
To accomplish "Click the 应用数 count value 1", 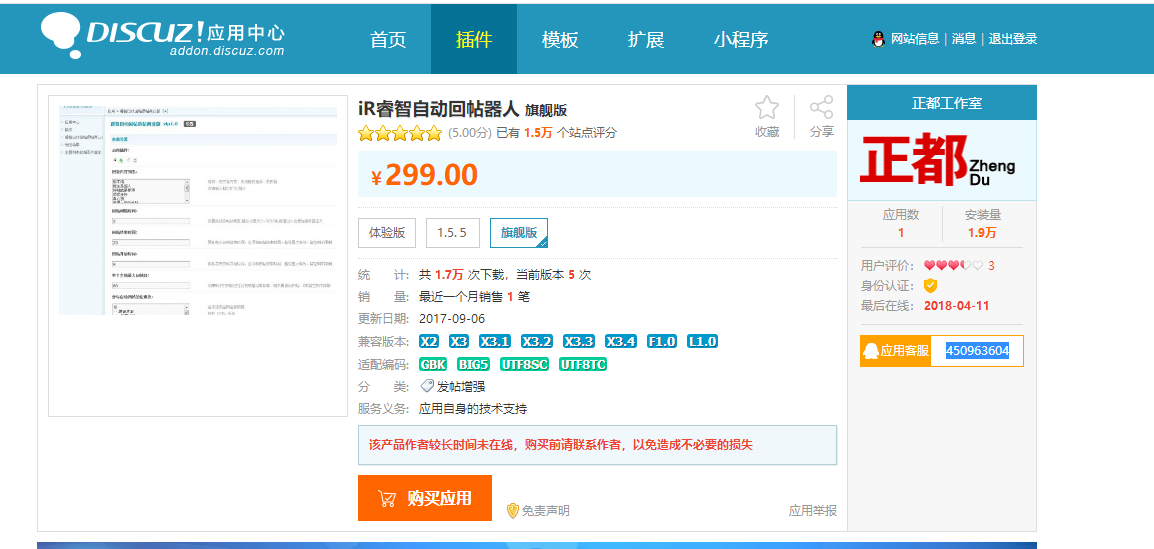I will click(x=901, y=233).
